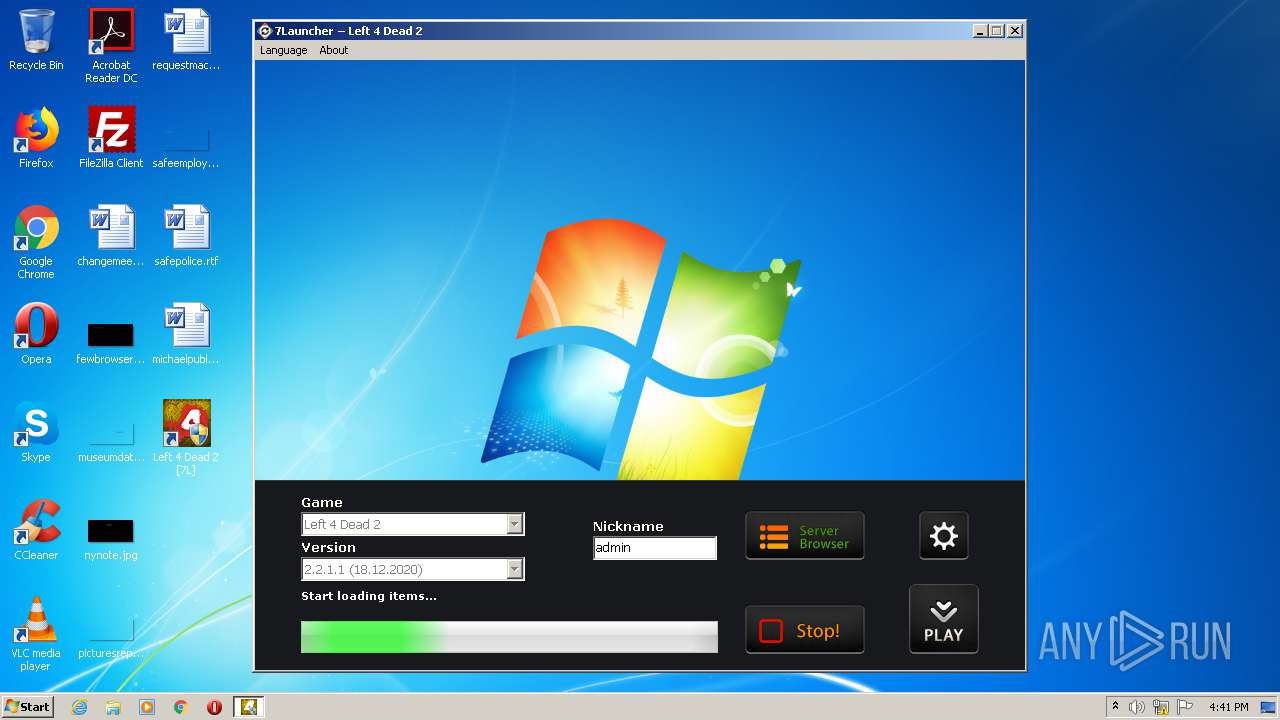Open the volume speaker tray icon
The image size is (1280, 720).
pos(1137,707)
